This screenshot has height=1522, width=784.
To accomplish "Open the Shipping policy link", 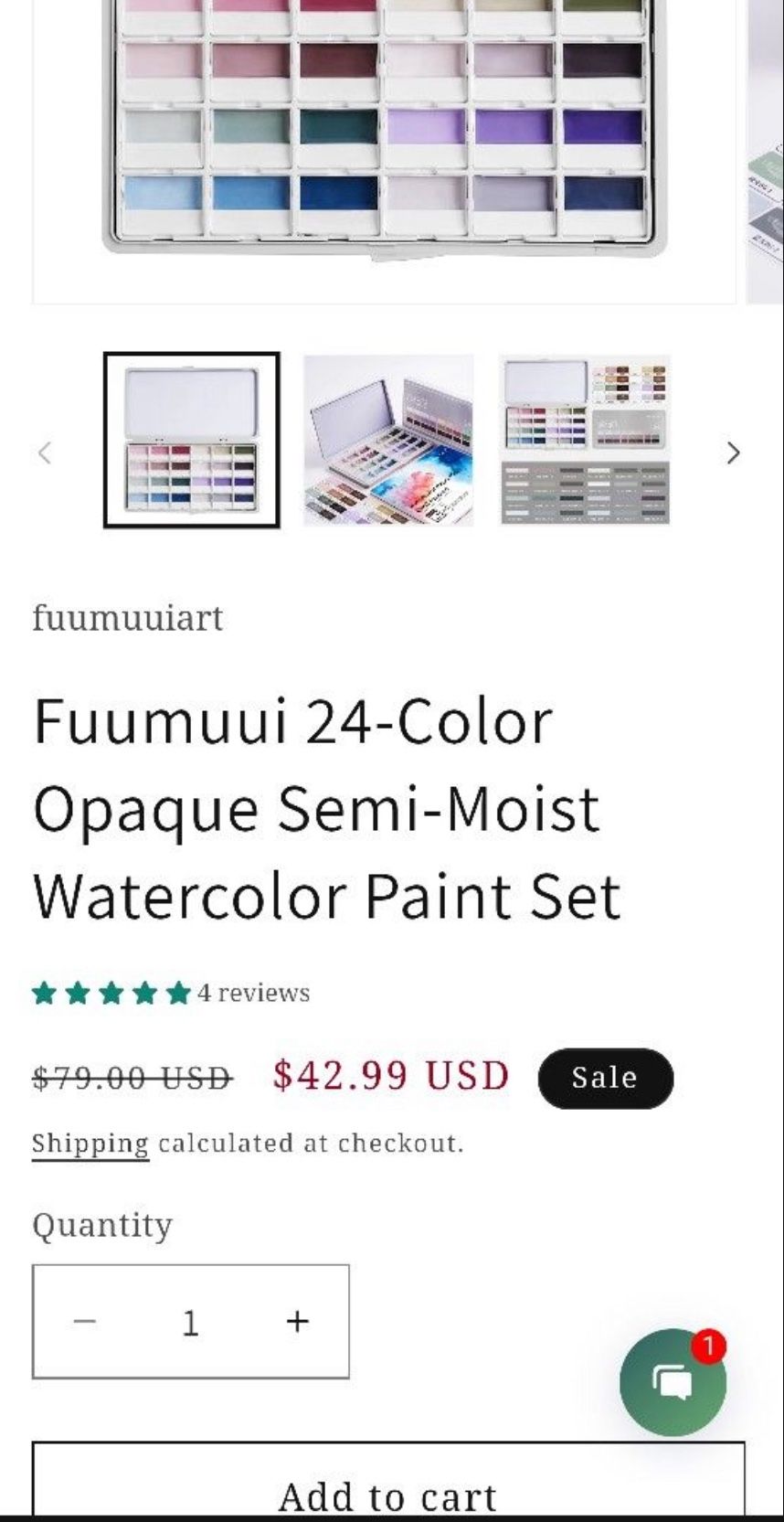I will pos(90,1143).
